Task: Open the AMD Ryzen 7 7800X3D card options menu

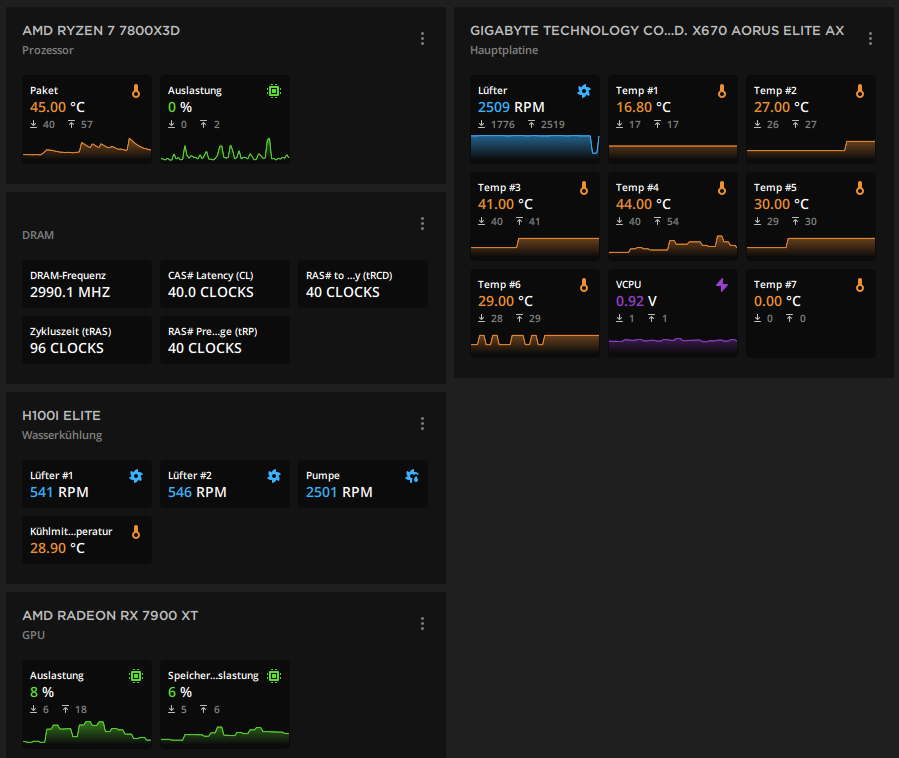Action: 423,38
